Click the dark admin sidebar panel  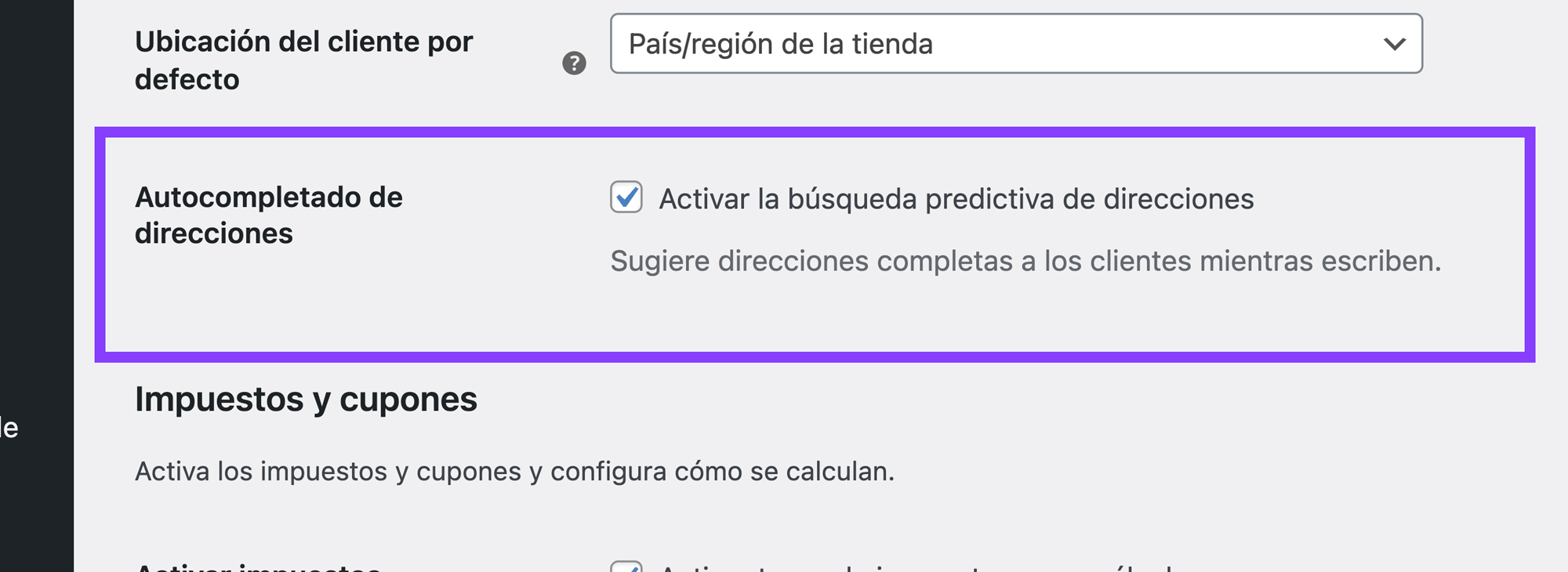(x=37, y=235)
